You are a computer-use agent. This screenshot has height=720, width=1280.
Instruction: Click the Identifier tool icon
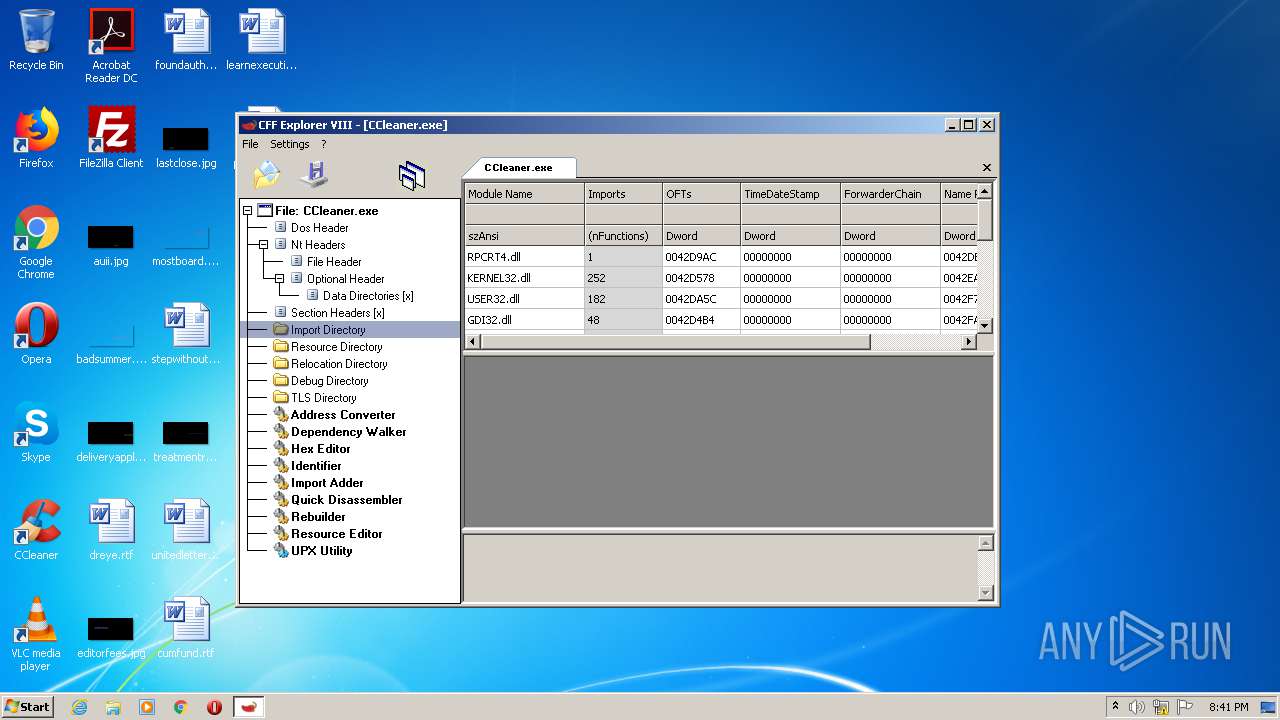tap(281, 466)
